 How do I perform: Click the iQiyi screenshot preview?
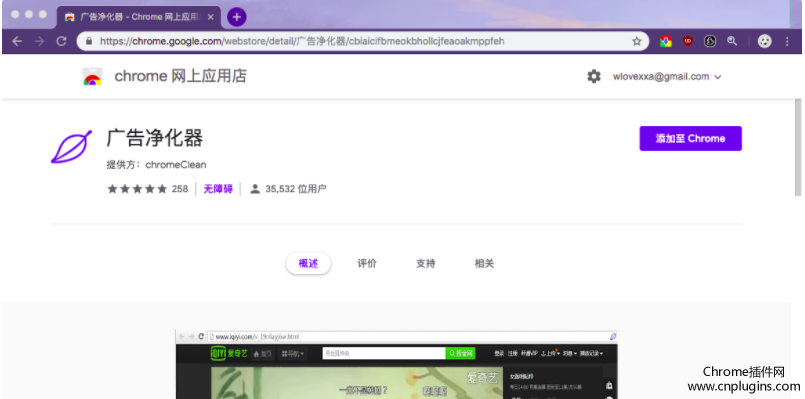pos(396,364)
